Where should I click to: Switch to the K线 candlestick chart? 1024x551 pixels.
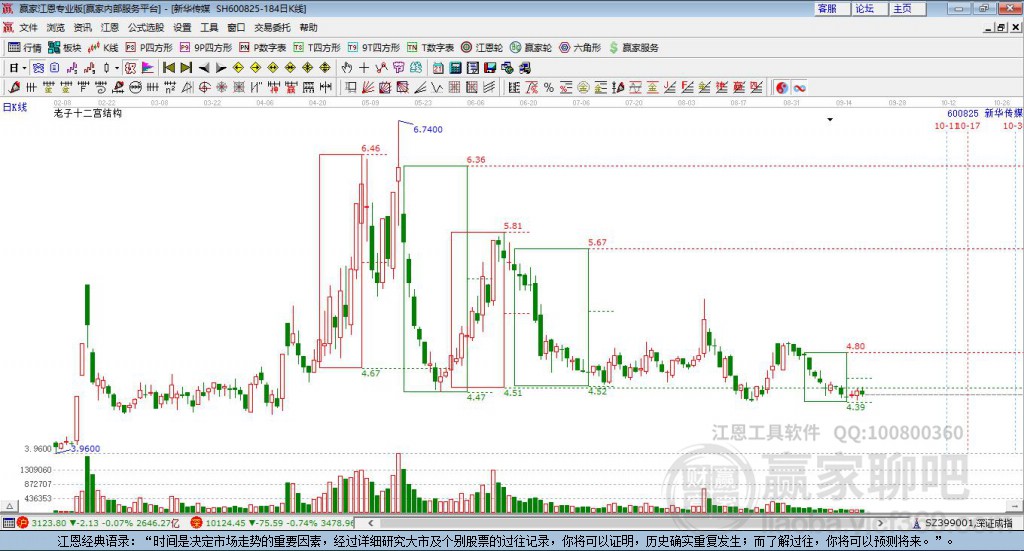pyautogui.click(x=103, y=48)
